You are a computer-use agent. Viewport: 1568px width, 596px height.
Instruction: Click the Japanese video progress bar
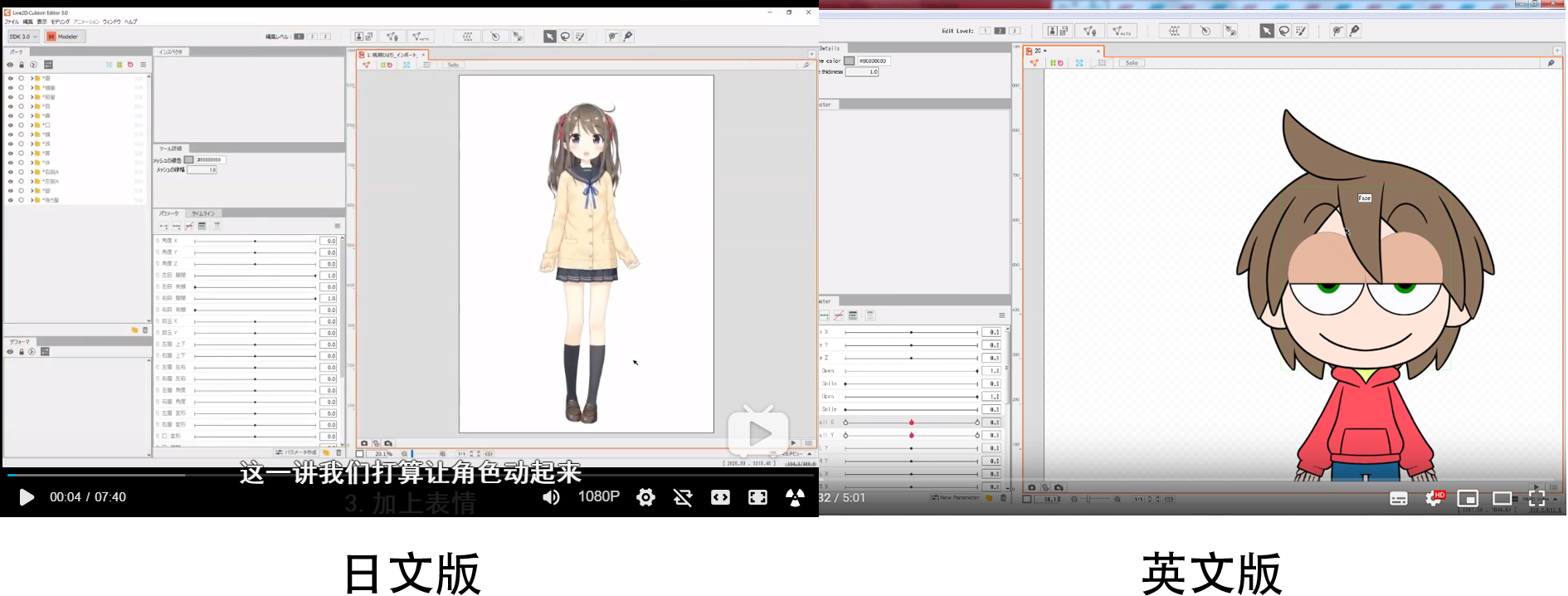(x=410, y=475)
